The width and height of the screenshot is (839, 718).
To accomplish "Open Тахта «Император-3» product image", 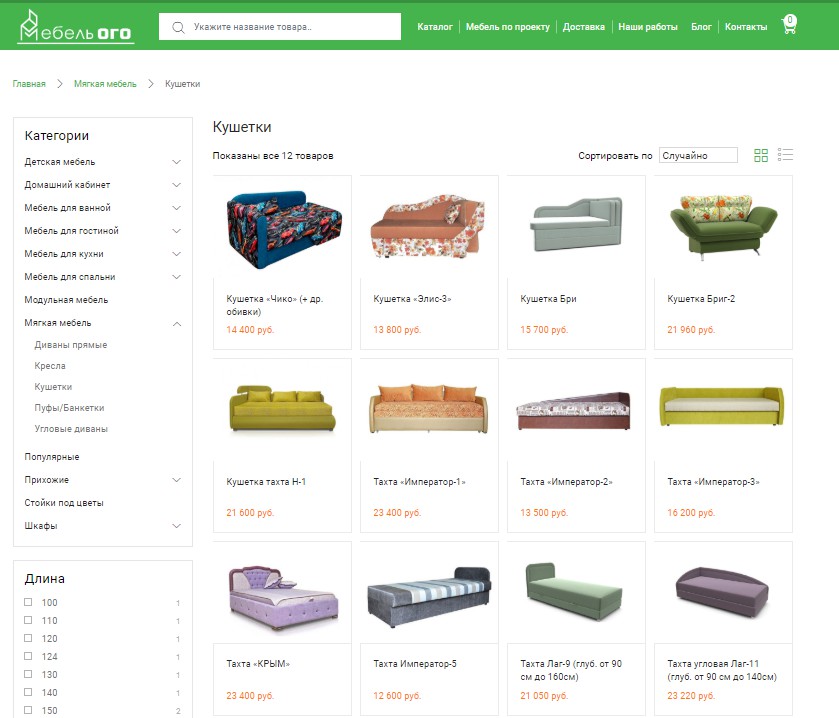I will coord(723,407).
